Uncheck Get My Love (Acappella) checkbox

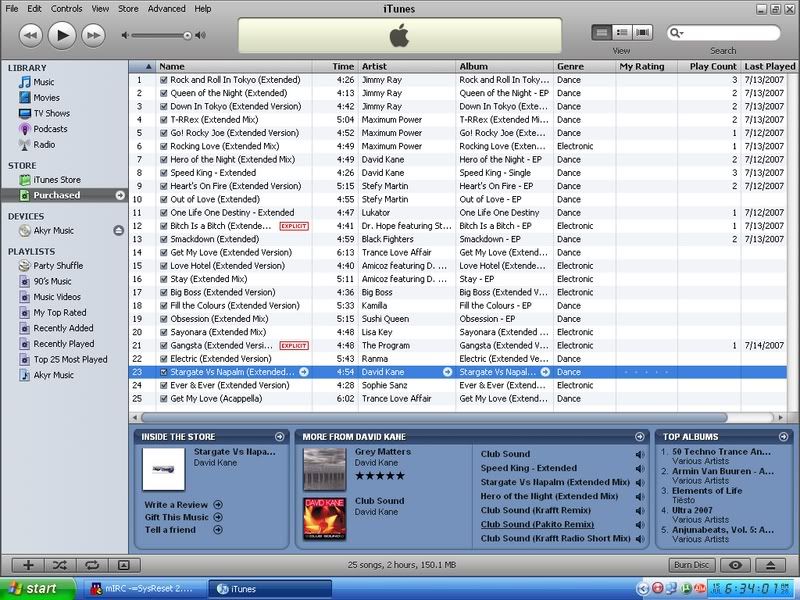coord(164,399)
